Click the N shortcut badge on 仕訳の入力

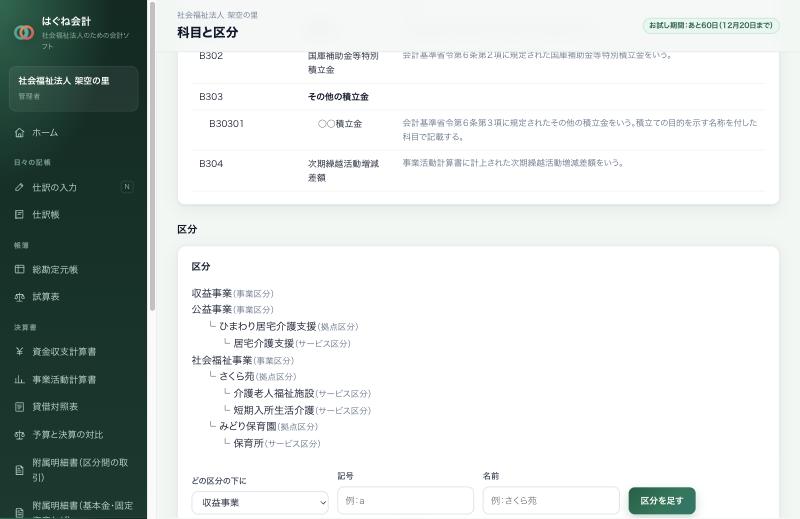click(127, 187)
